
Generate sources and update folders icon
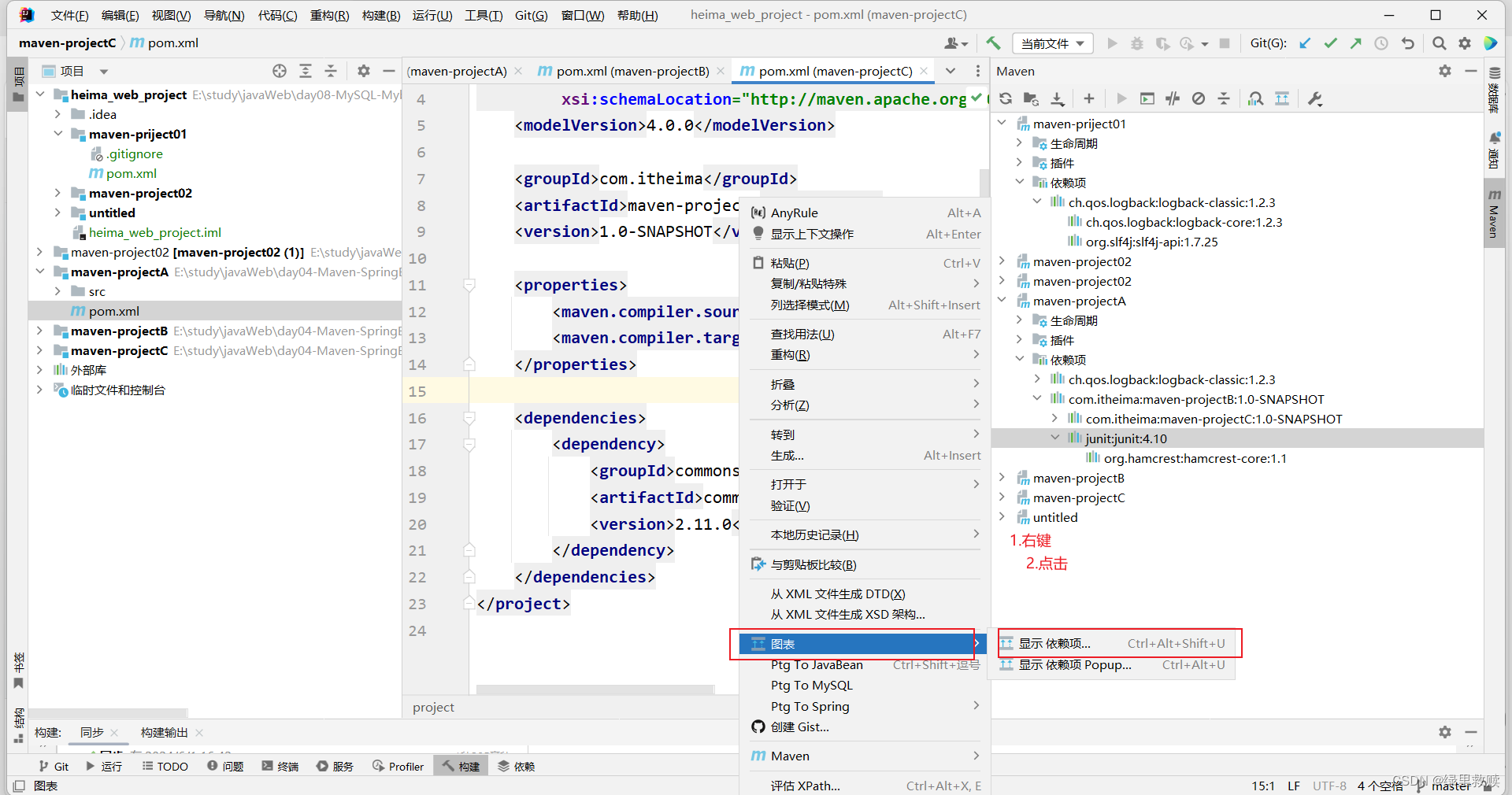point(1031,98)
